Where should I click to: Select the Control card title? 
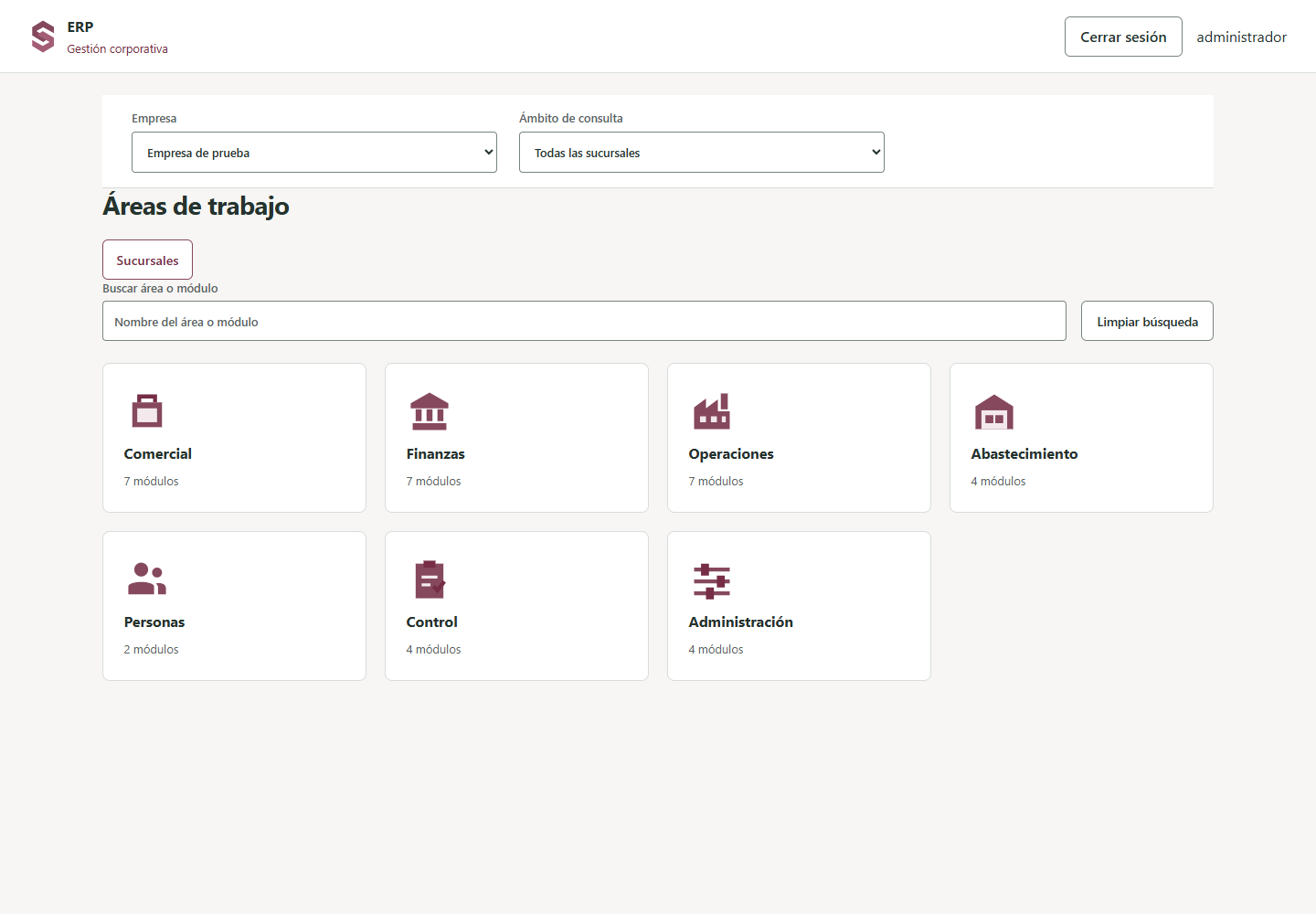(x=432, y=622)
